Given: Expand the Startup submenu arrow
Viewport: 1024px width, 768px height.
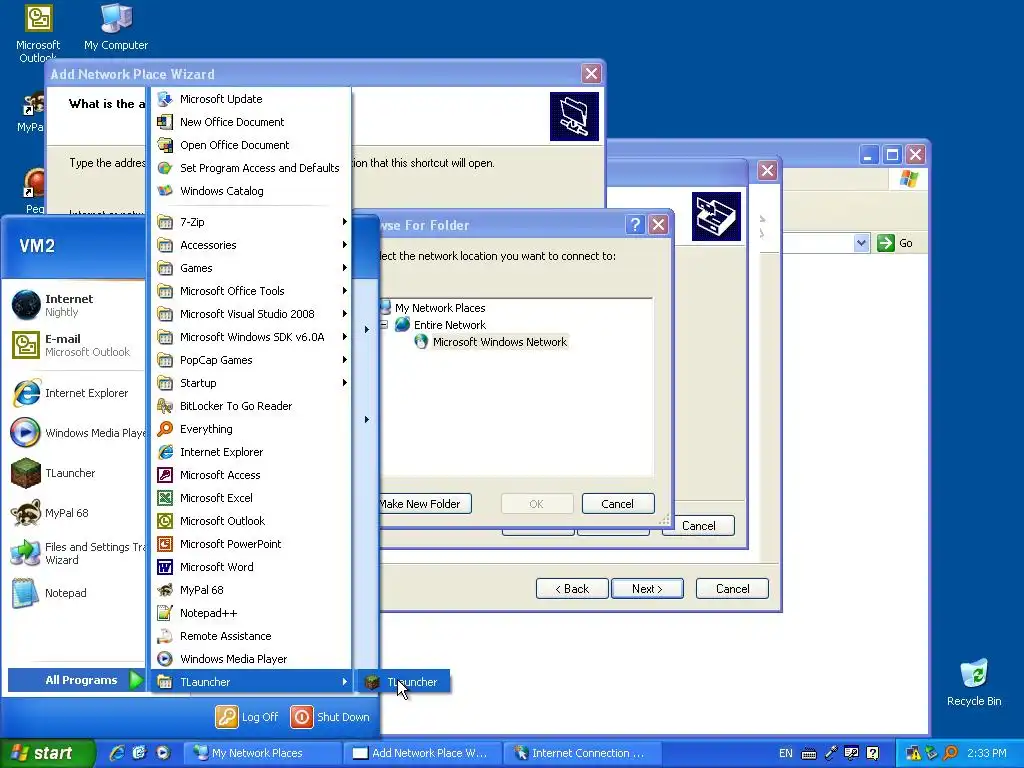Looking at the screenshot, I should pyautogui.click(x=344, y=383).
